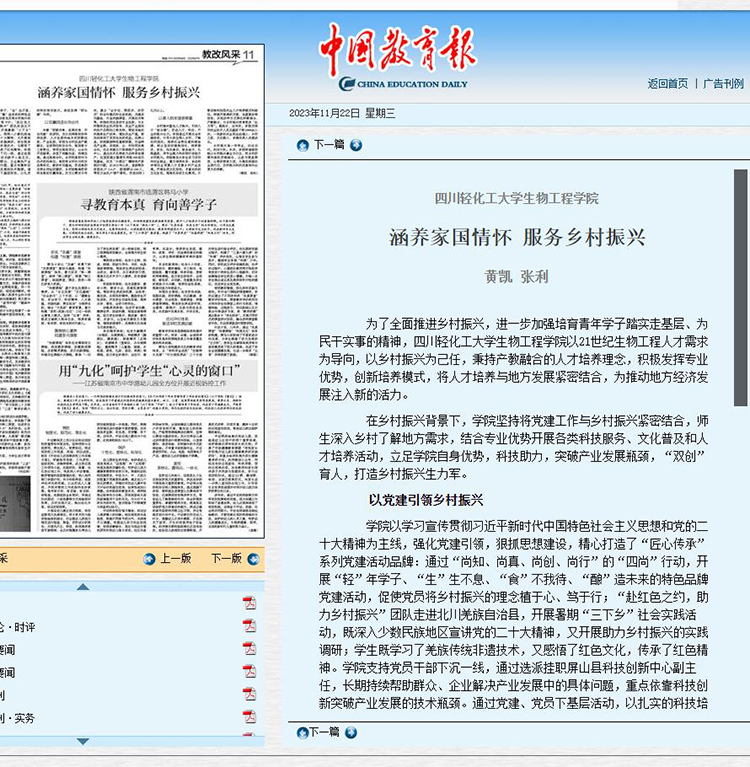Click the left arrow icon below the article
This screenshot has height=767, width=750.
click(x=303, y=732)
